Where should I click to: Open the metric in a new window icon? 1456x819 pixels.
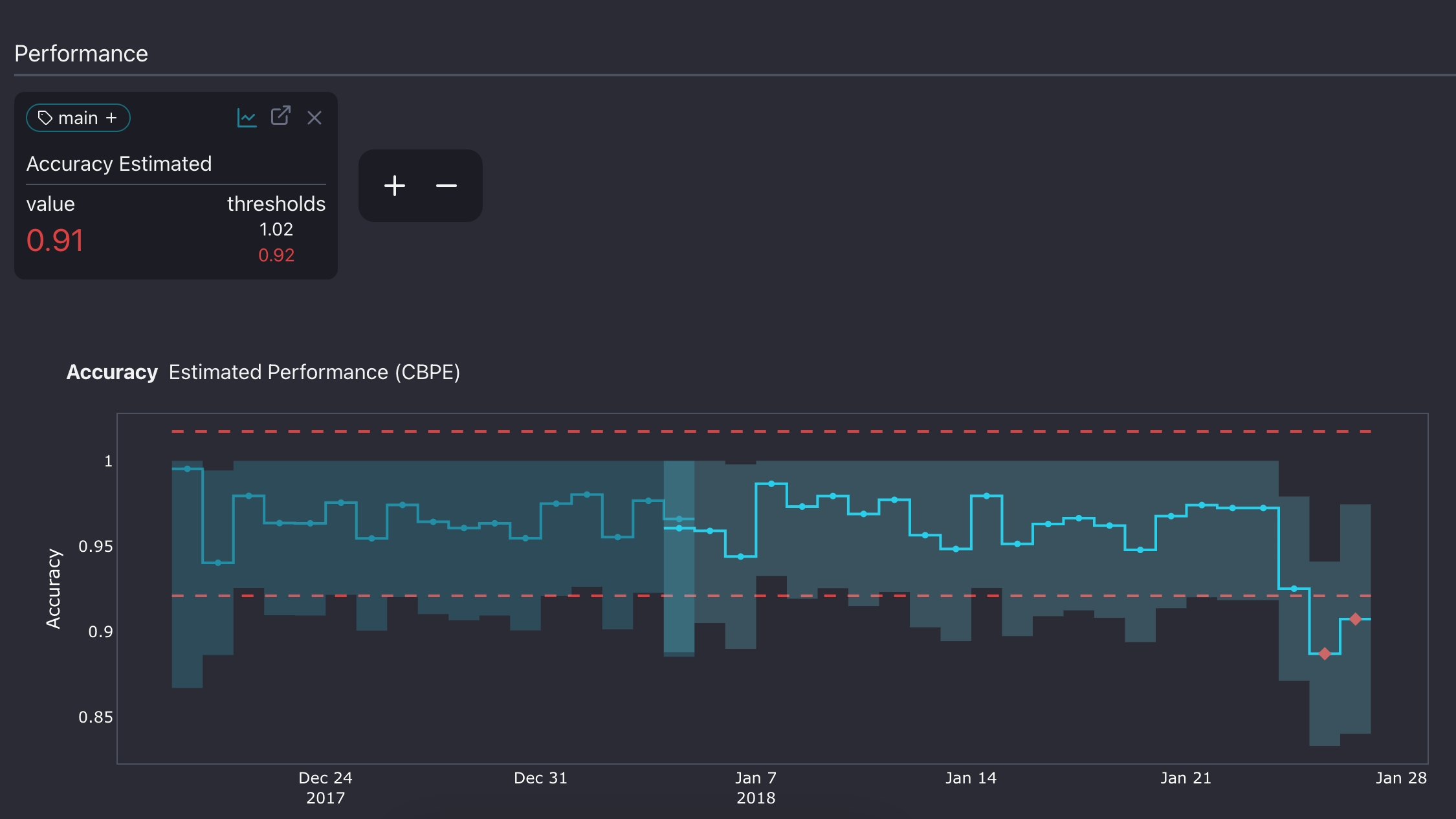(x=280, y=116)
